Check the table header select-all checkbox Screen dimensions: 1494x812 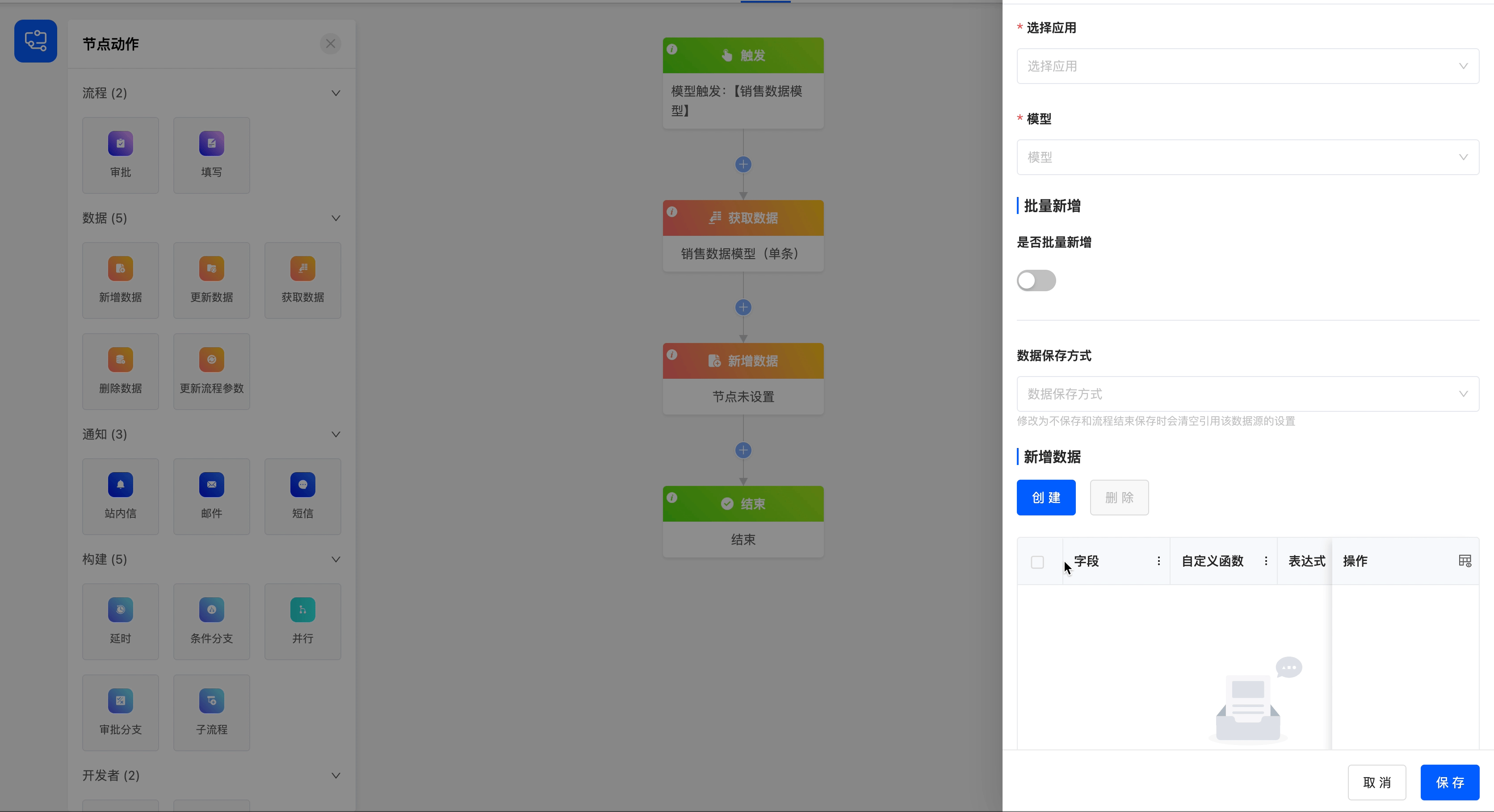coord(1037,562)
